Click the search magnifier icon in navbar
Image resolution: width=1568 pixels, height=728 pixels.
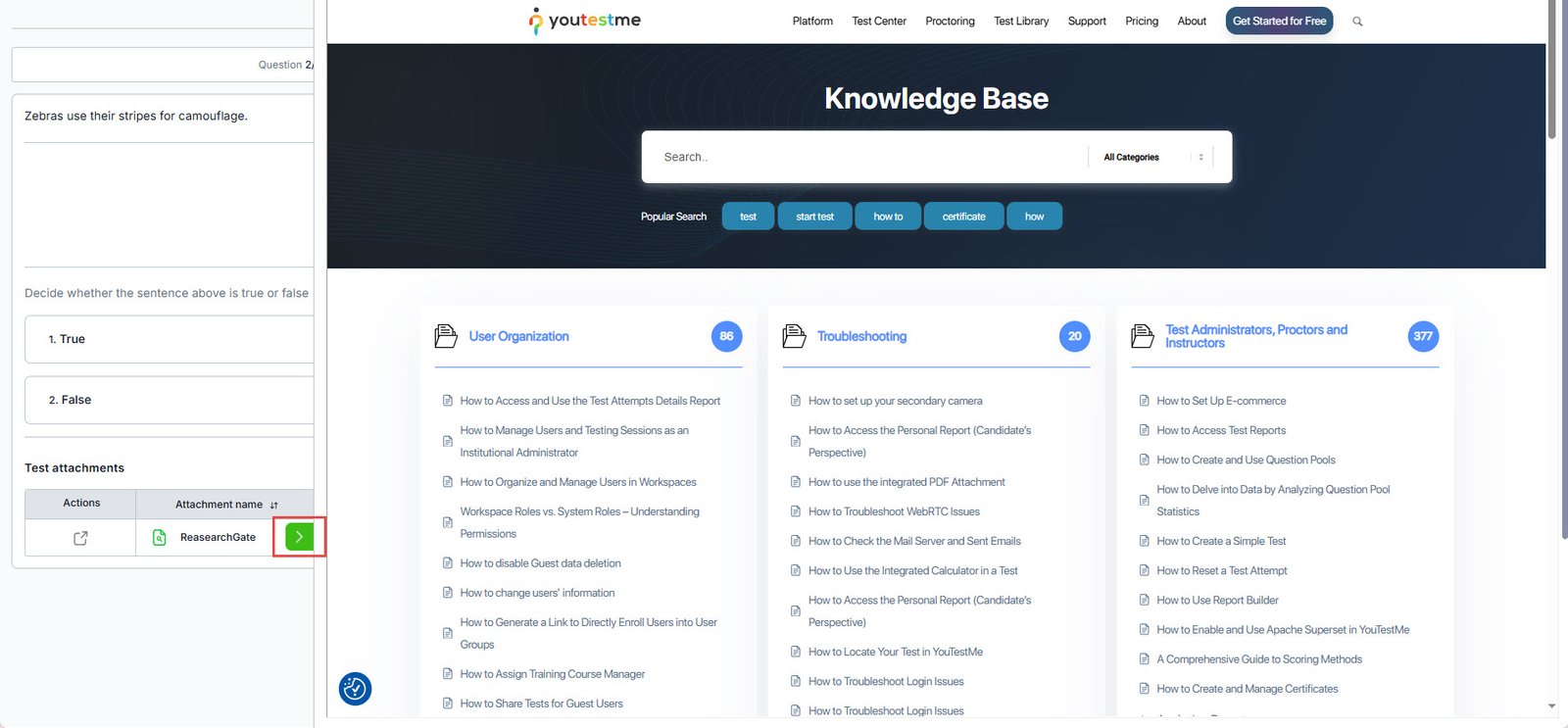[1357, 22]
